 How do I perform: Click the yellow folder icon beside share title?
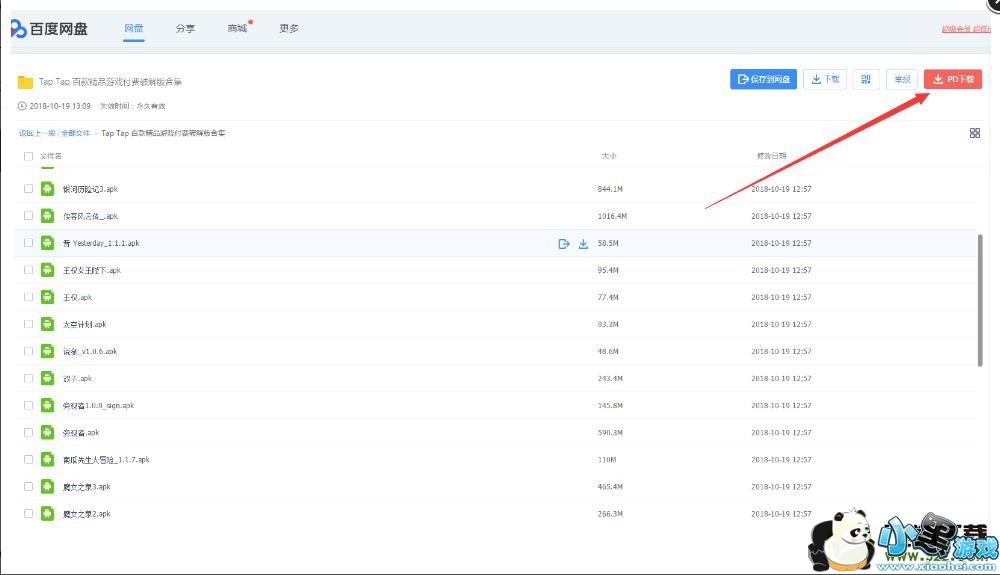coord(25,82)
